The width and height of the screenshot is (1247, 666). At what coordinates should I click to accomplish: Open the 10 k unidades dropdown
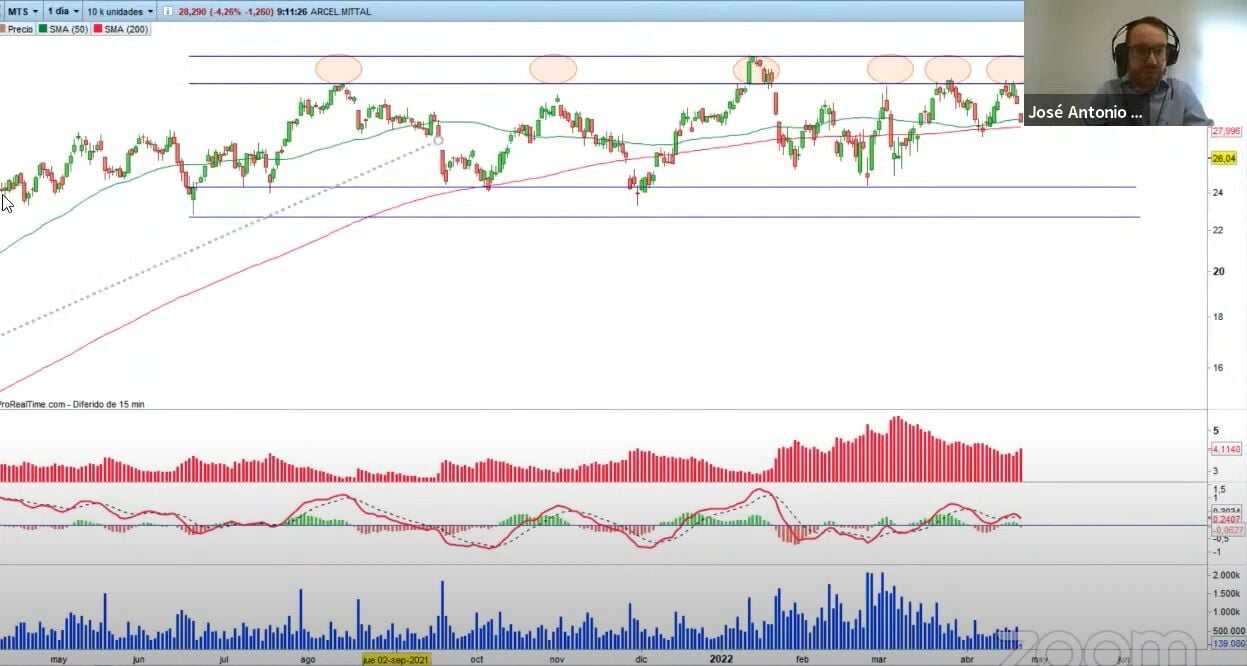point(120,11)
